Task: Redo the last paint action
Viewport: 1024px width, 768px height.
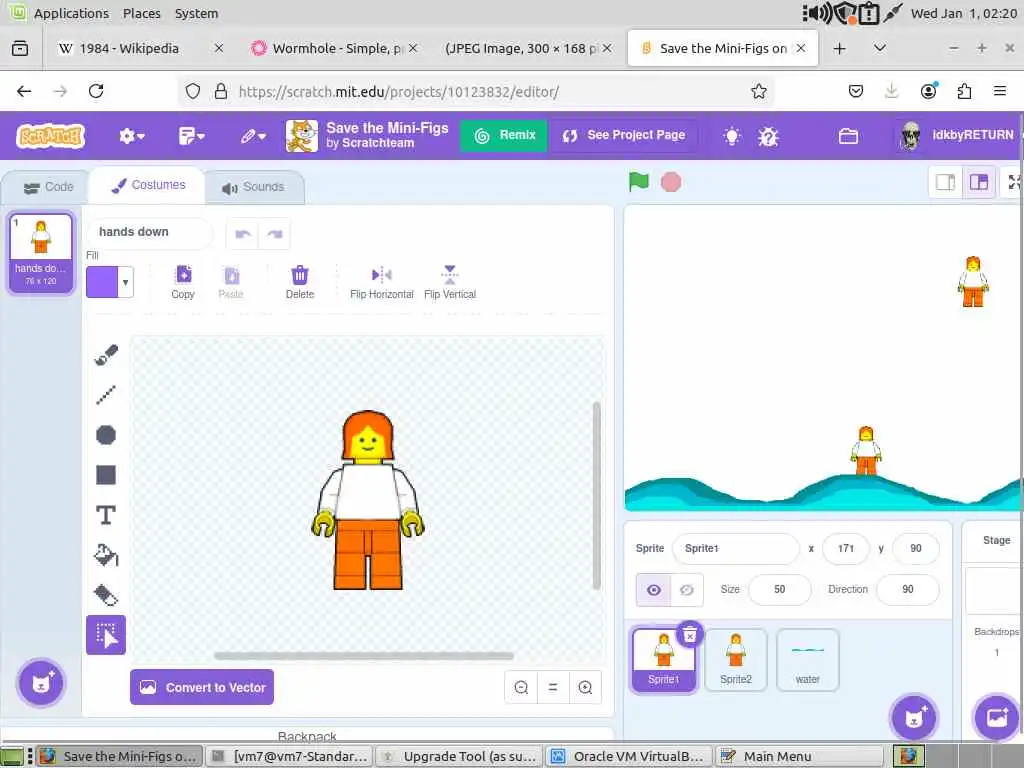Action: (x=275, y=234)
